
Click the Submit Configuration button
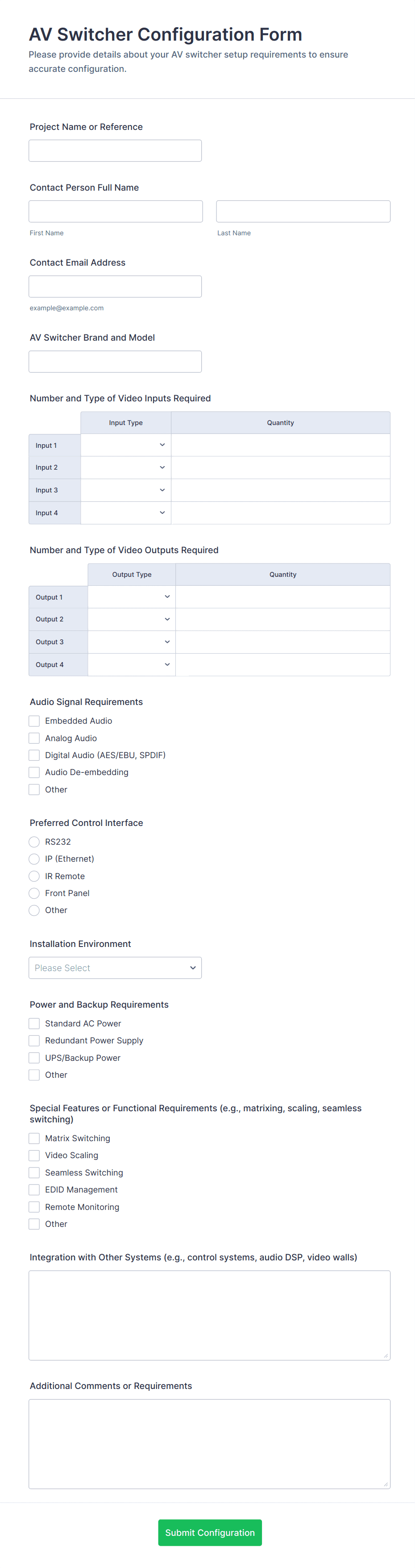pyautogui.click(x=210, y=1532)
